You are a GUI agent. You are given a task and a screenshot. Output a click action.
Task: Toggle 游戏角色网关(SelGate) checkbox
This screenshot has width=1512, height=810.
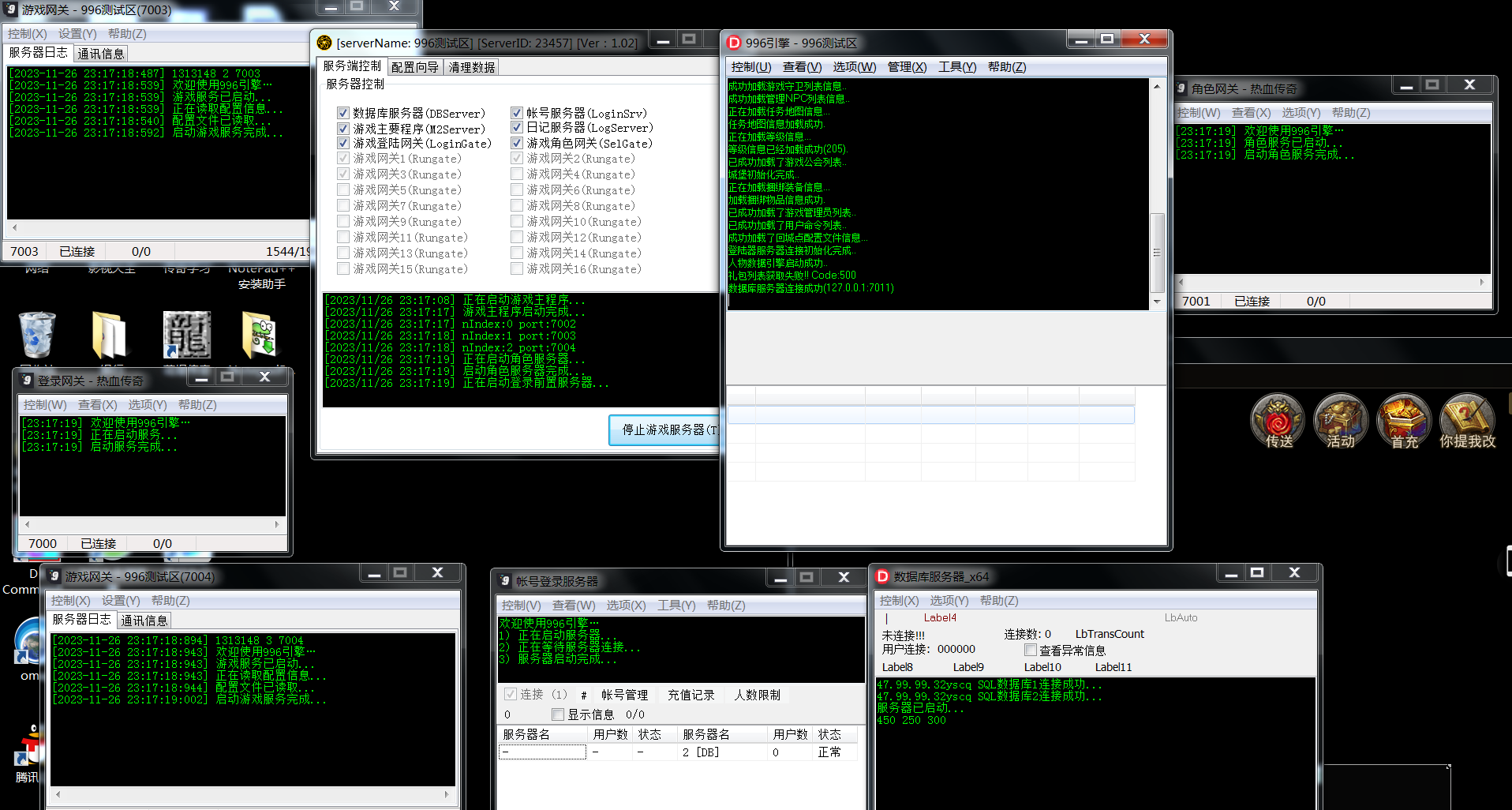point(517,143)
